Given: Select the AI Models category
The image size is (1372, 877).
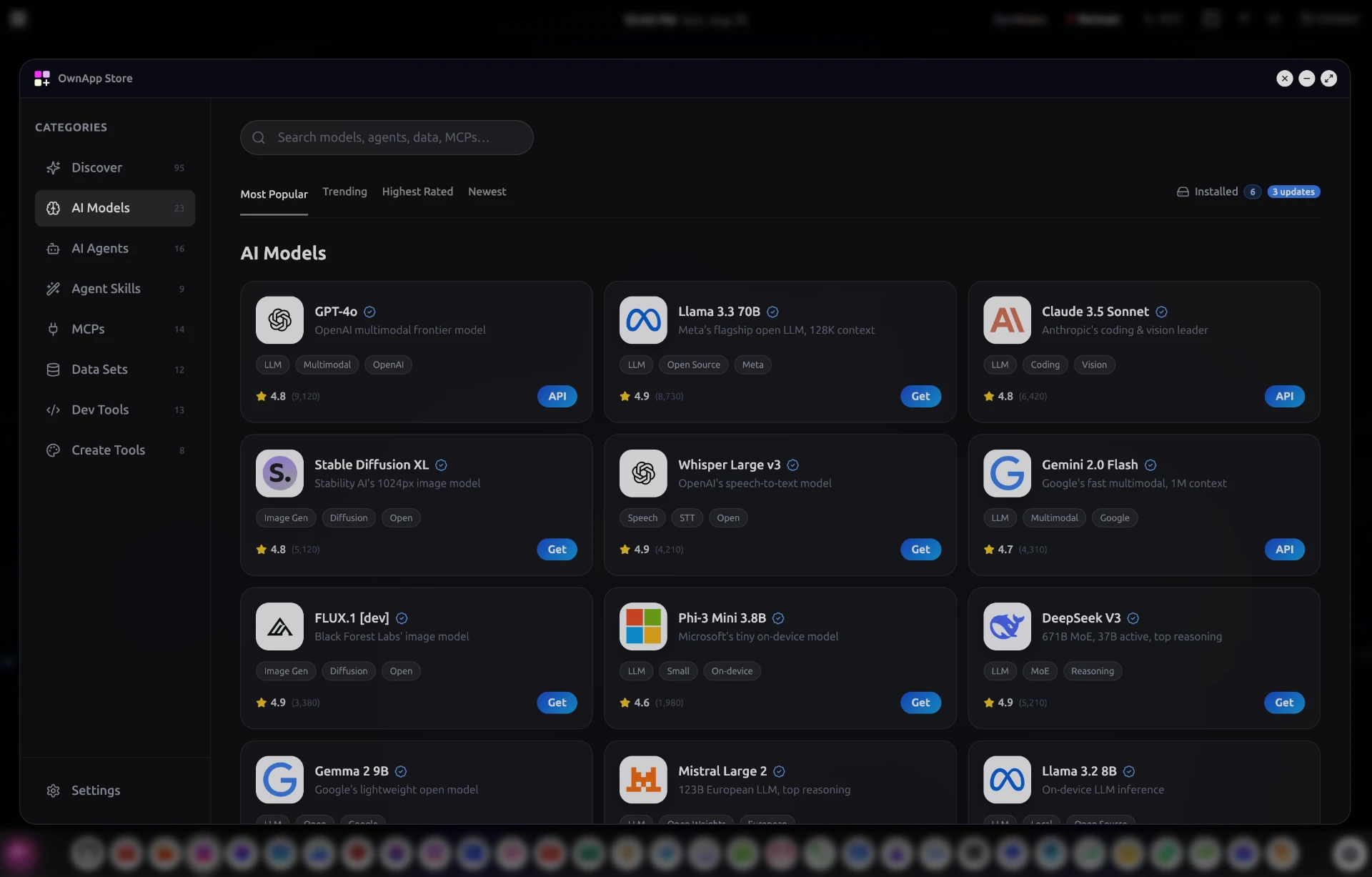Looking at the screenshot, I should click(x=115, y=208).
